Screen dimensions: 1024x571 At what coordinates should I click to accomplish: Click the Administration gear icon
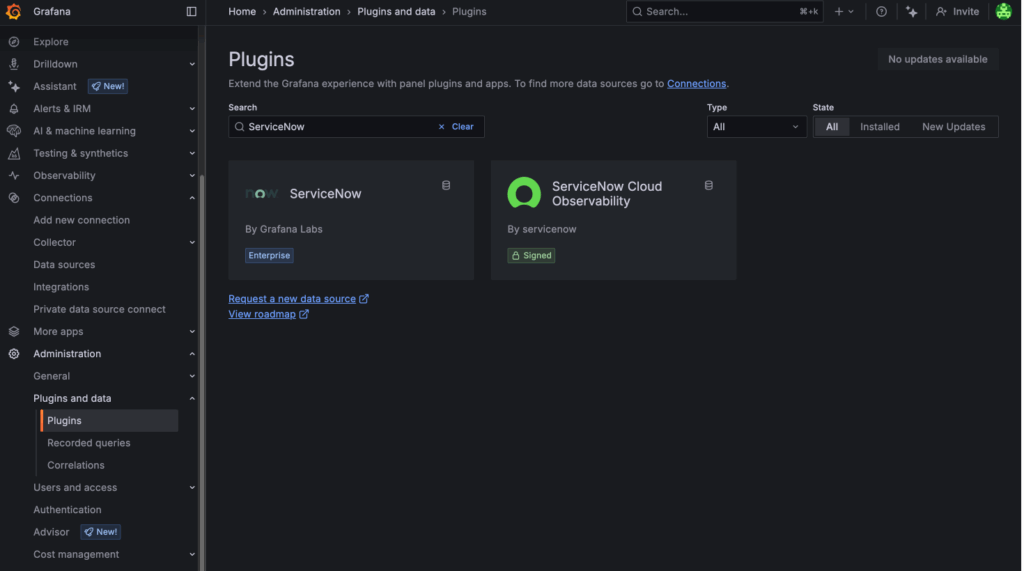[14, 353]
